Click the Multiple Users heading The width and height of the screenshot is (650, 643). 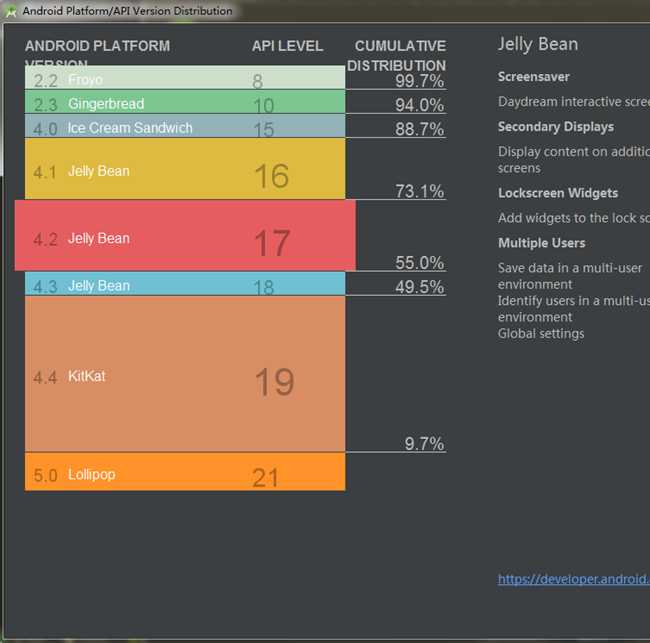541,243
